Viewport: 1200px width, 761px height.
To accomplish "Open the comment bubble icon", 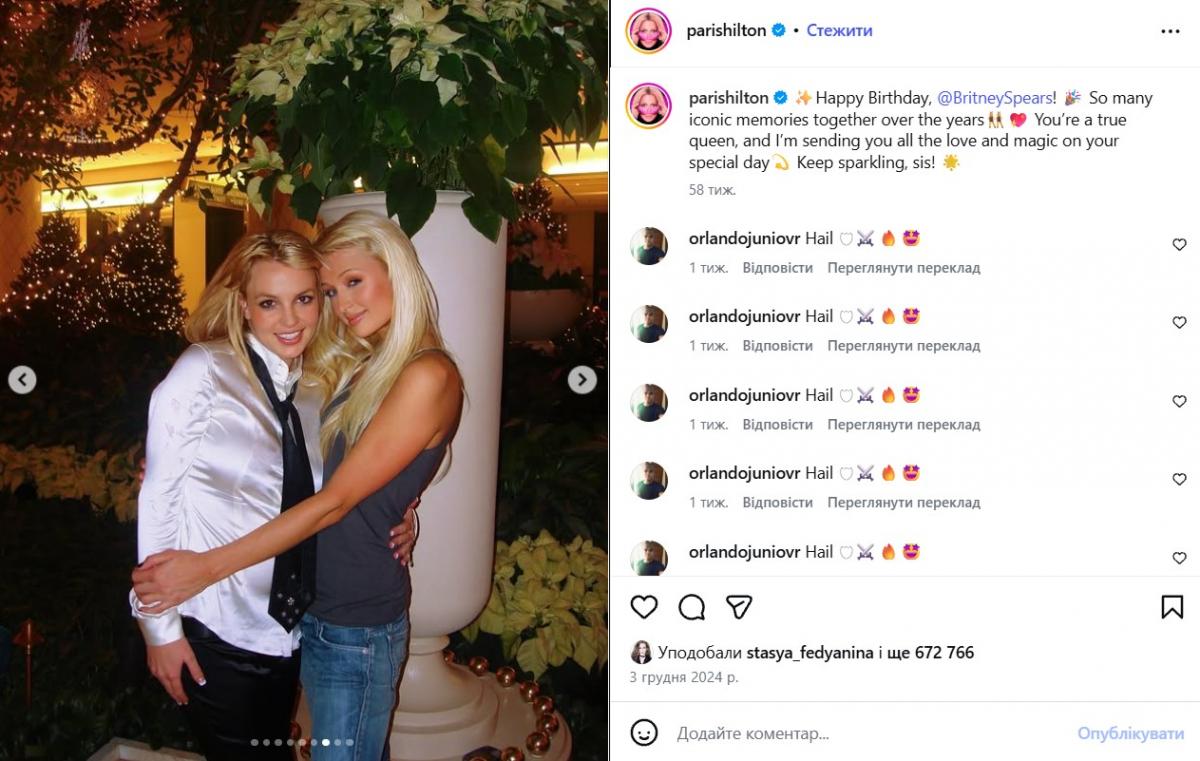I will click(692, 607).
